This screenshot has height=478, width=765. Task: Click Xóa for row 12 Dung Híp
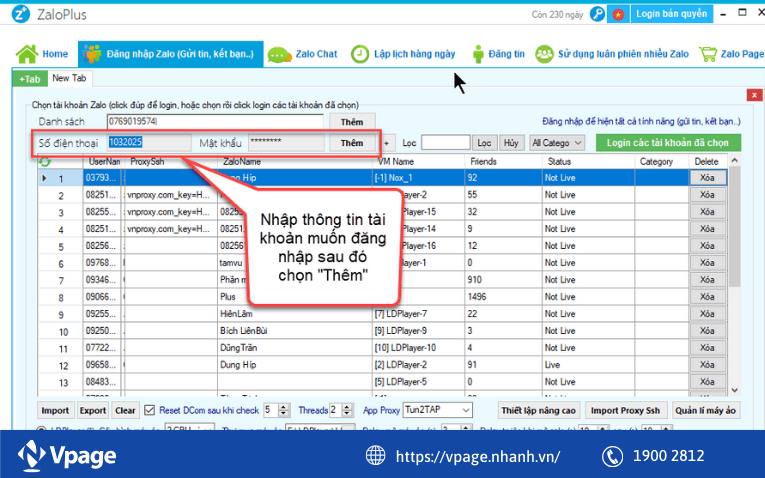click(x=707, y=365)
